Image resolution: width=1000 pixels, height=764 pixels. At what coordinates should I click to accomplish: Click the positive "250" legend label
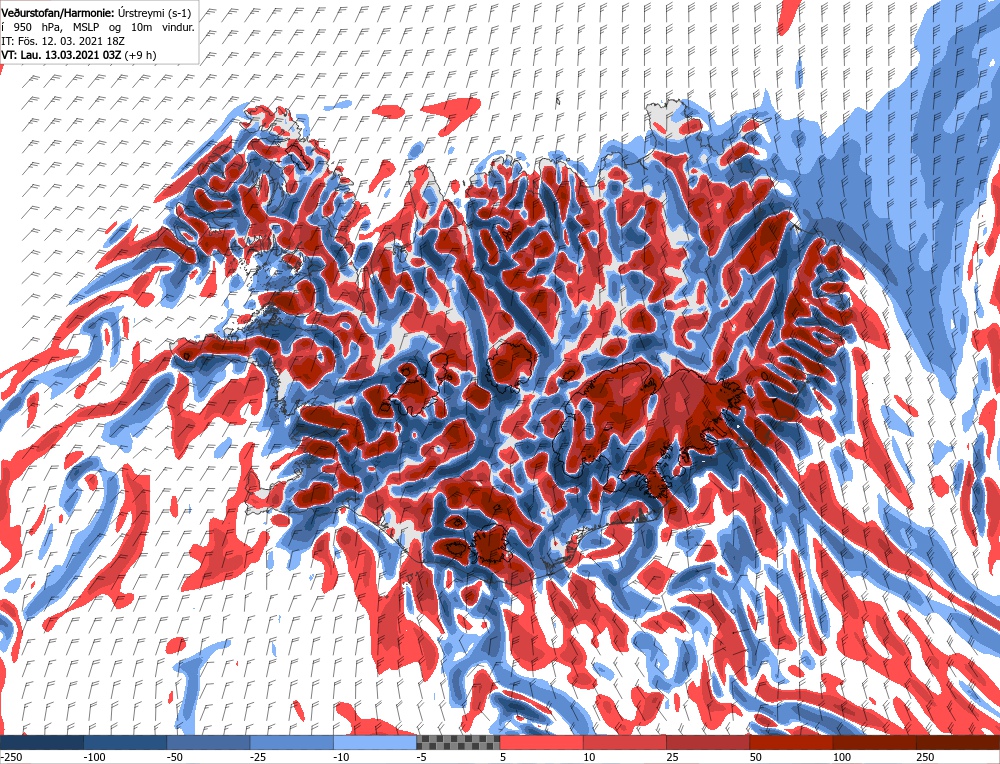click(925, 757)
